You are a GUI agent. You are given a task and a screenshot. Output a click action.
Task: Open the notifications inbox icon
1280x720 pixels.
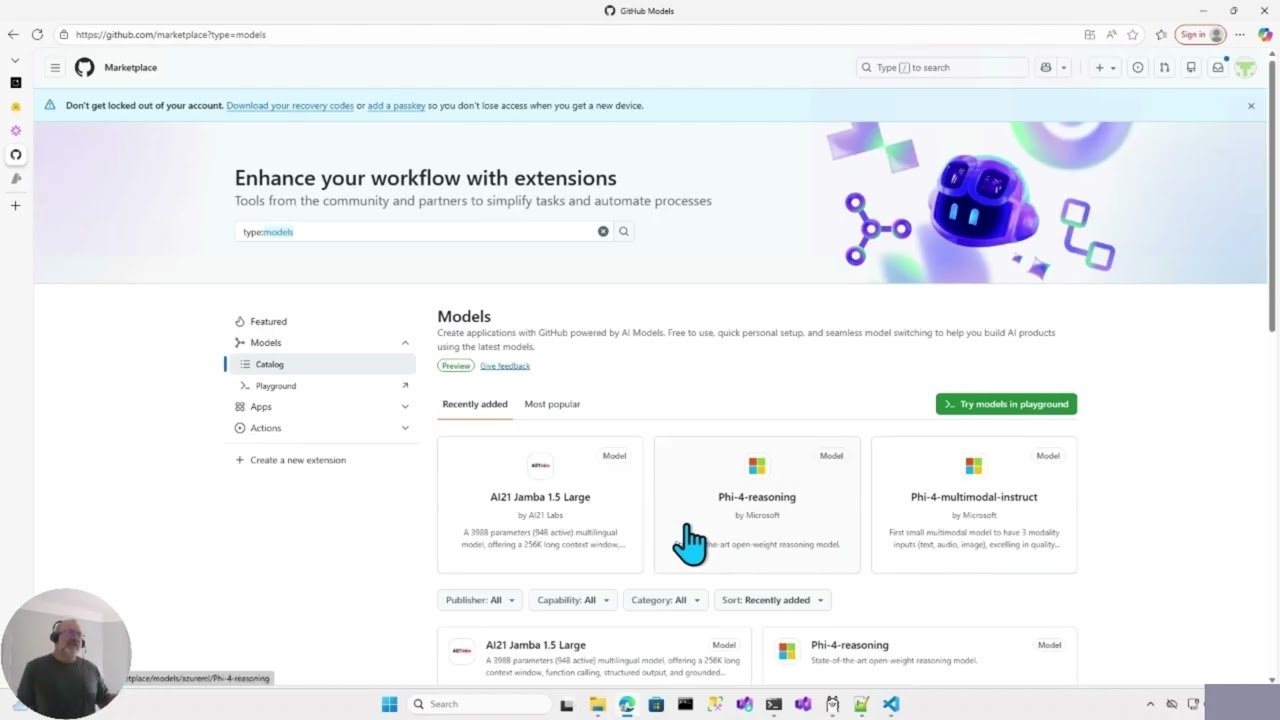pos(1218,67)
